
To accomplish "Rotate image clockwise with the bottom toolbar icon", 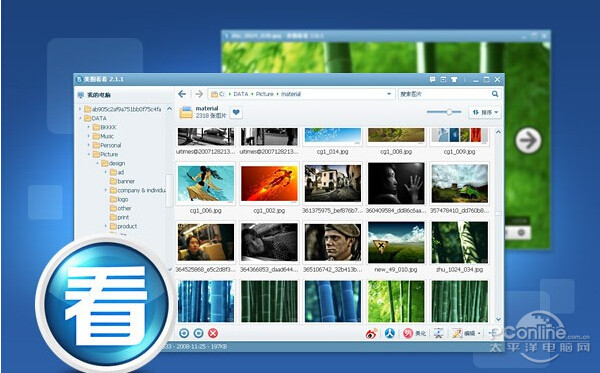I will (x=199, y=333).
